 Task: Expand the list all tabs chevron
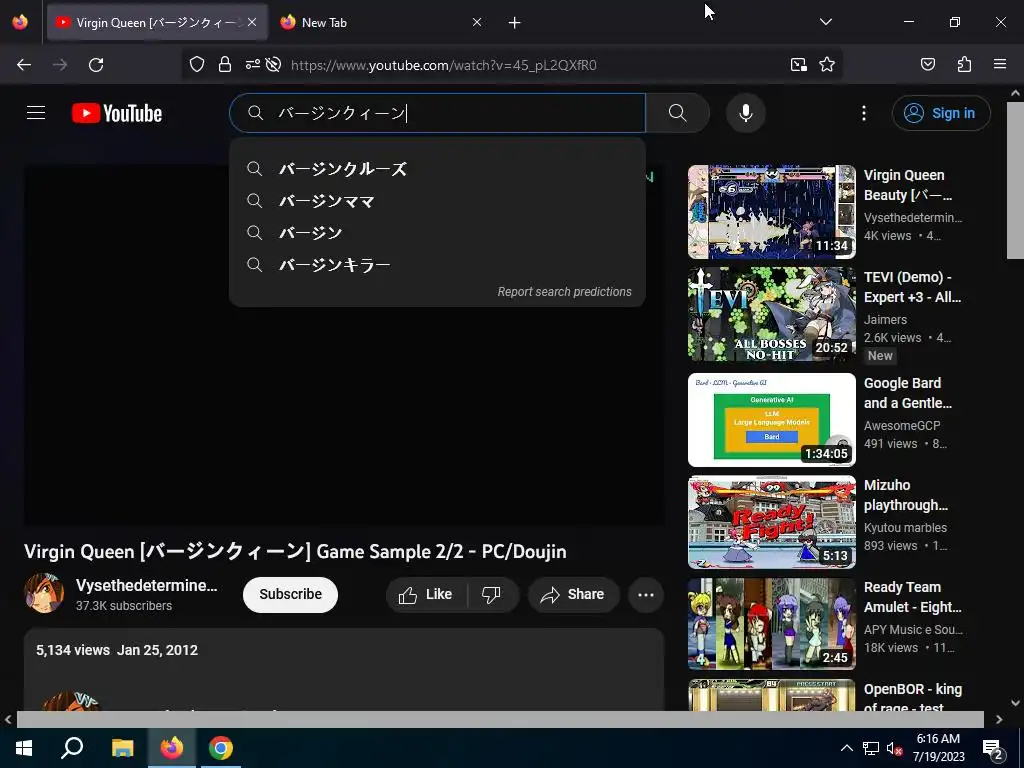[825, 22]
